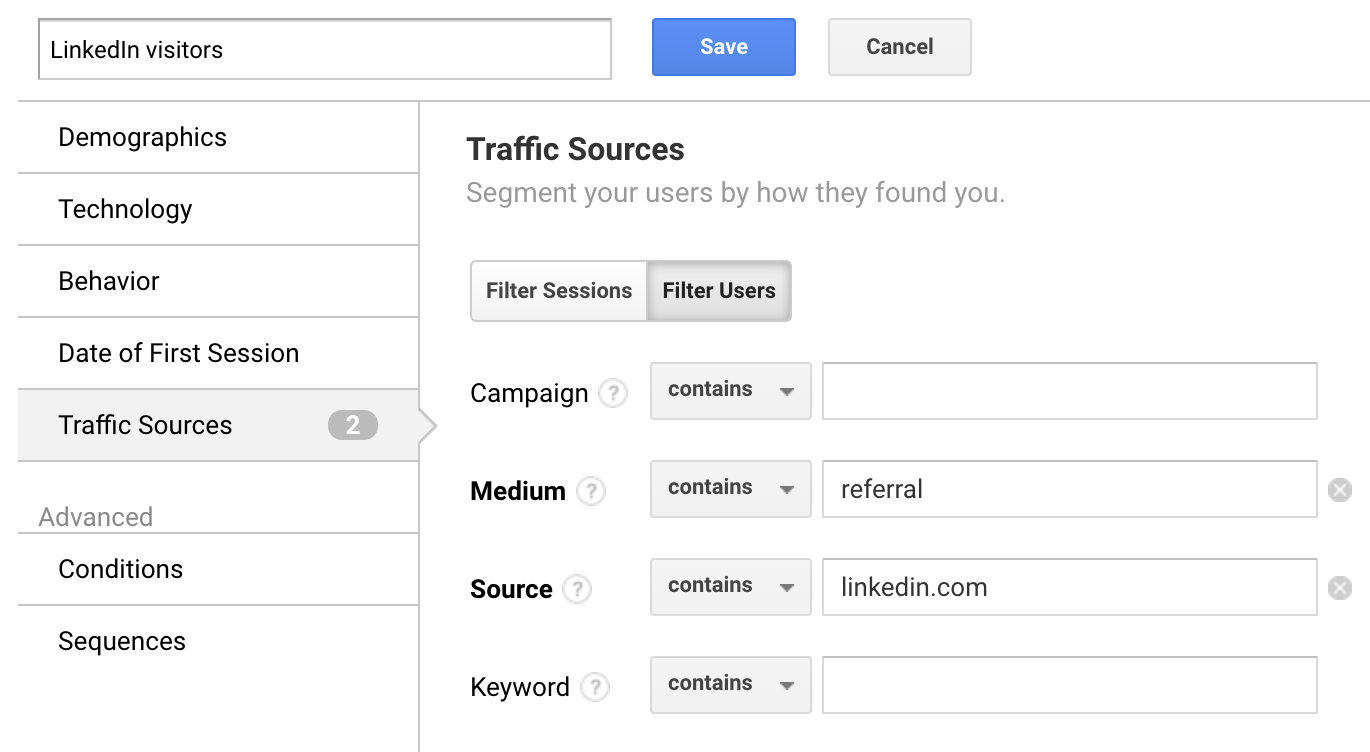Screen dimensions: 1370x752
Task: Cancel segment editing
Action: pos(899,47)
